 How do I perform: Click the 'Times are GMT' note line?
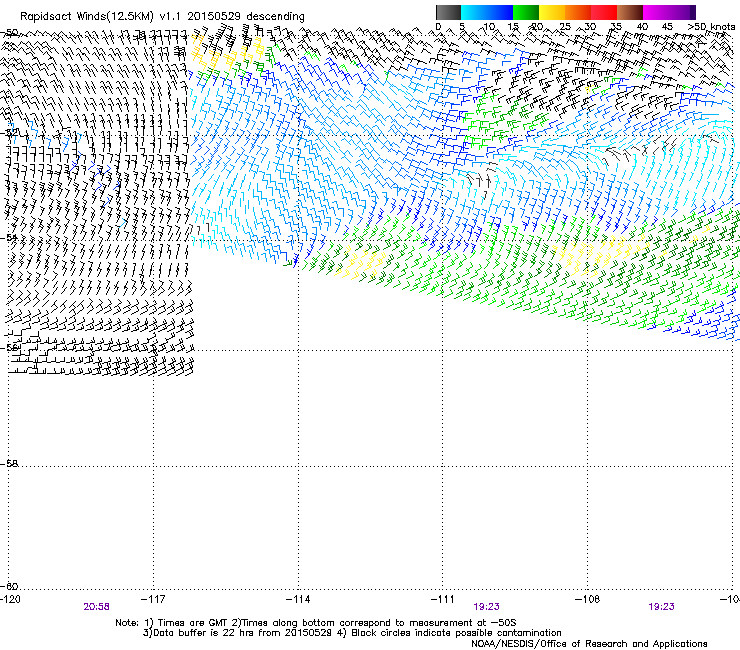point(316,623)
